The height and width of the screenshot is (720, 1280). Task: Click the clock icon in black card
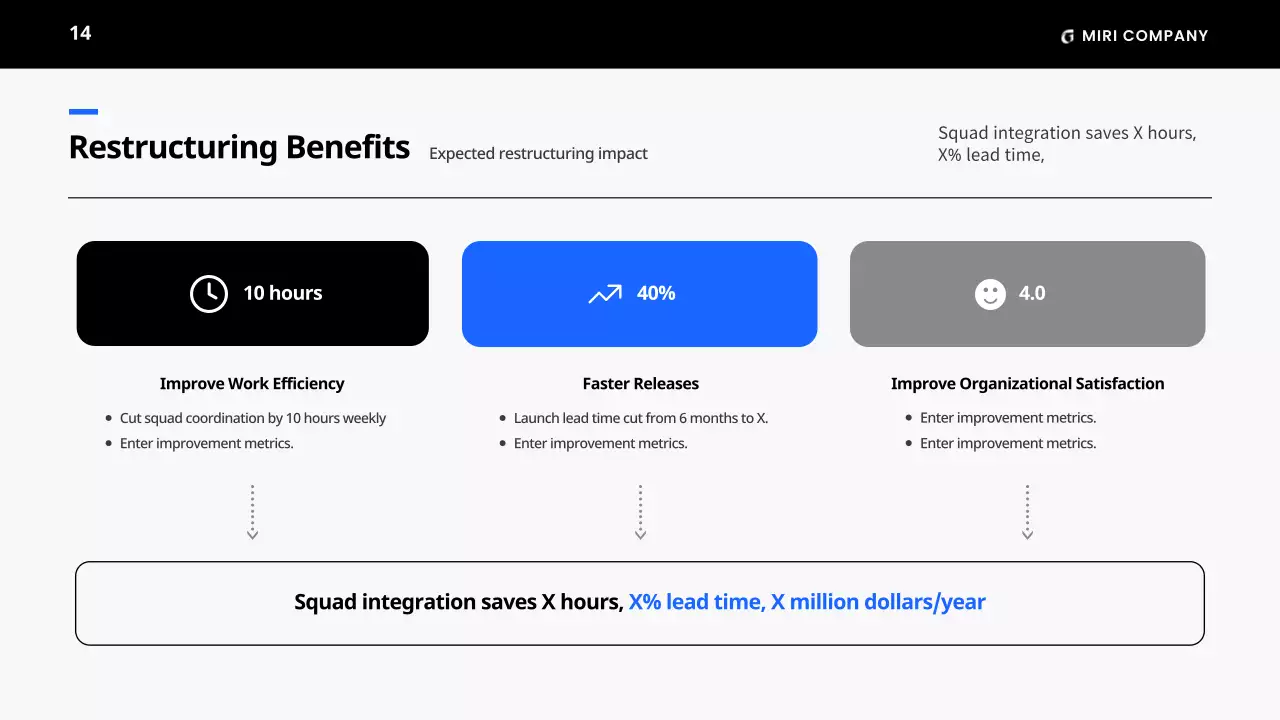209,294
